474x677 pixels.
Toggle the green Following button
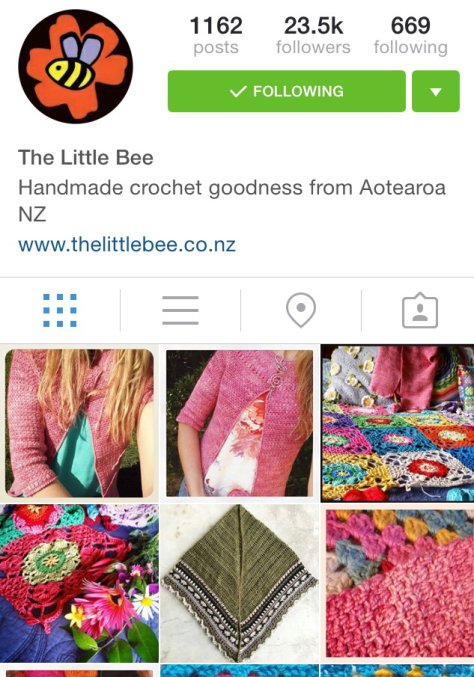(x=287, y=91)
